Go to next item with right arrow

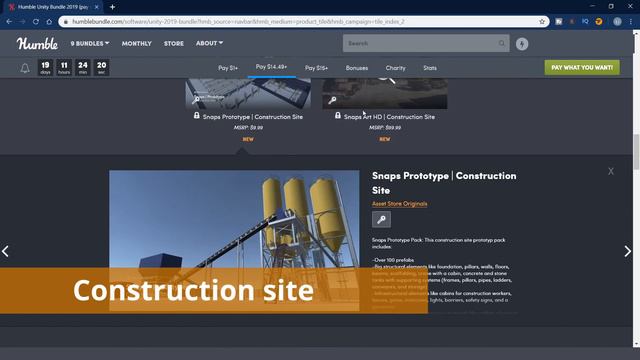point(627,251)
